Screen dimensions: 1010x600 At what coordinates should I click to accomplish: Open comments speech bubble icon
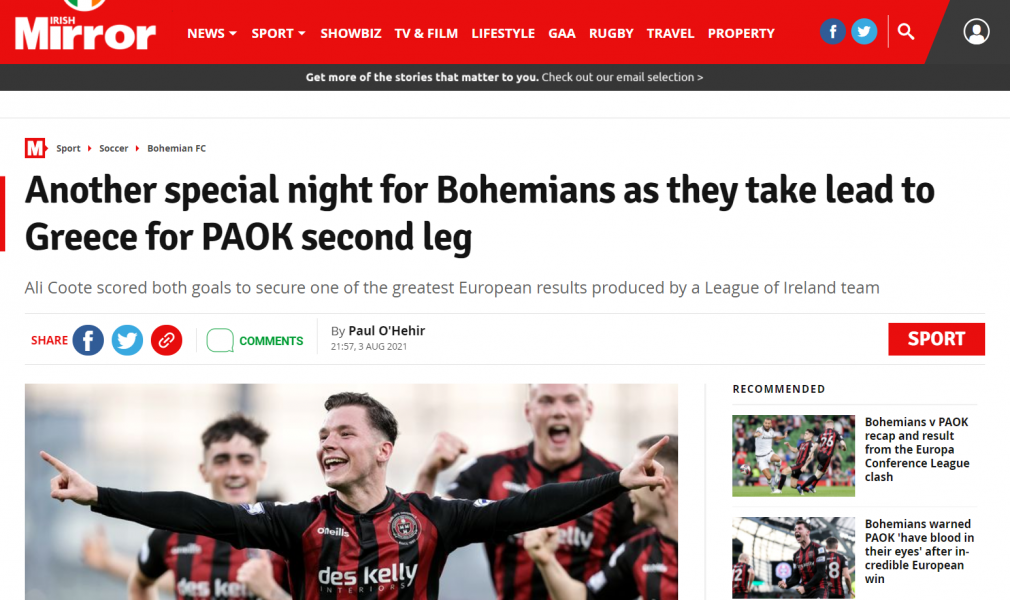(x=220, y=340)
